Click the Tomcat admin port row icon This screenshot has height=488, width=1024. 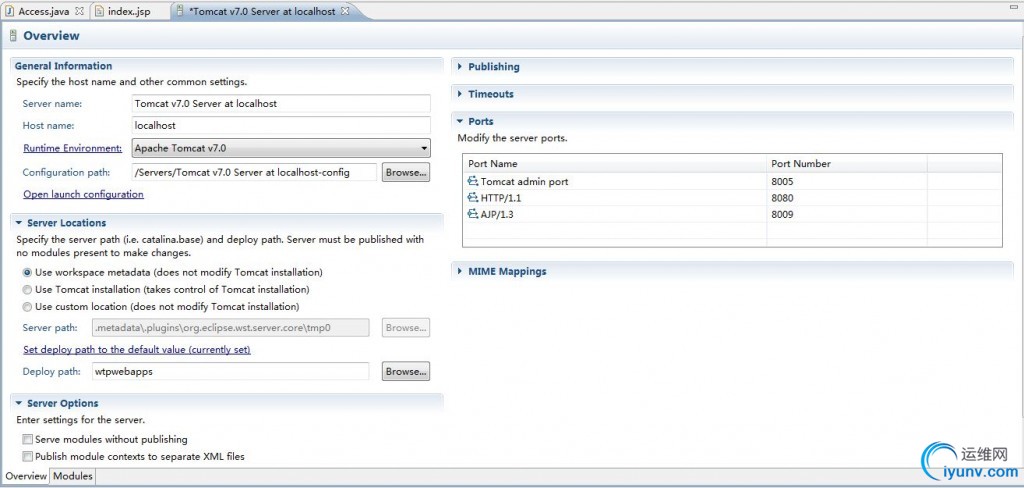tap(473, 182)
